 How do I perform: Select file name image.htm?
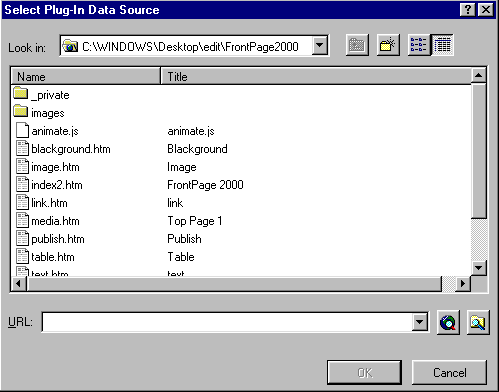(55, 167)
